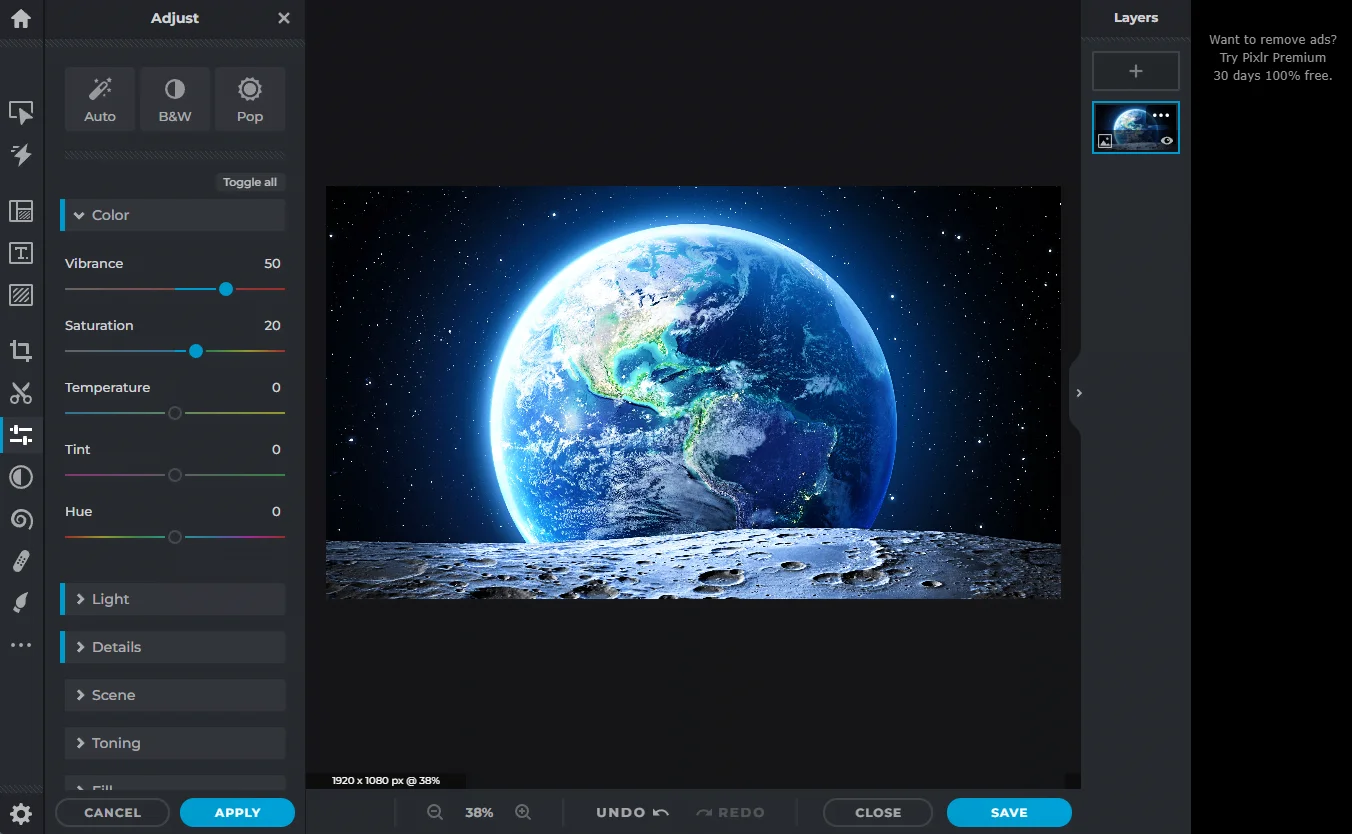The height and width of the screenshot is (834, 1352).
Task: Click the Temperature value 0
Action: [x=276, y=388]
